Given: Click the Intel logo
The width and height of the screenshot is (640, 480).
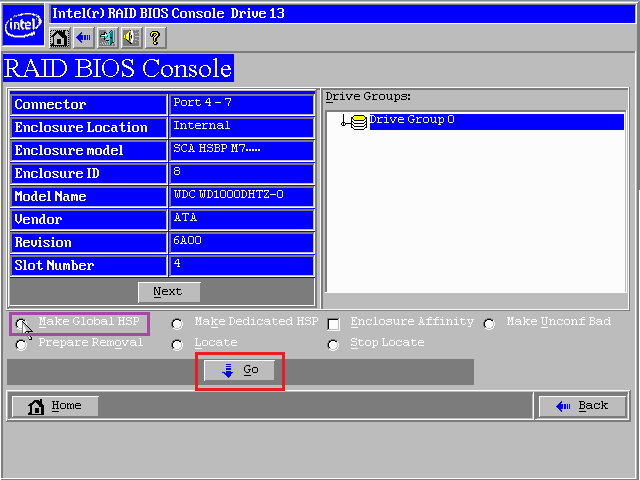Looking at the screenshot, I should (x=23, y=25).
